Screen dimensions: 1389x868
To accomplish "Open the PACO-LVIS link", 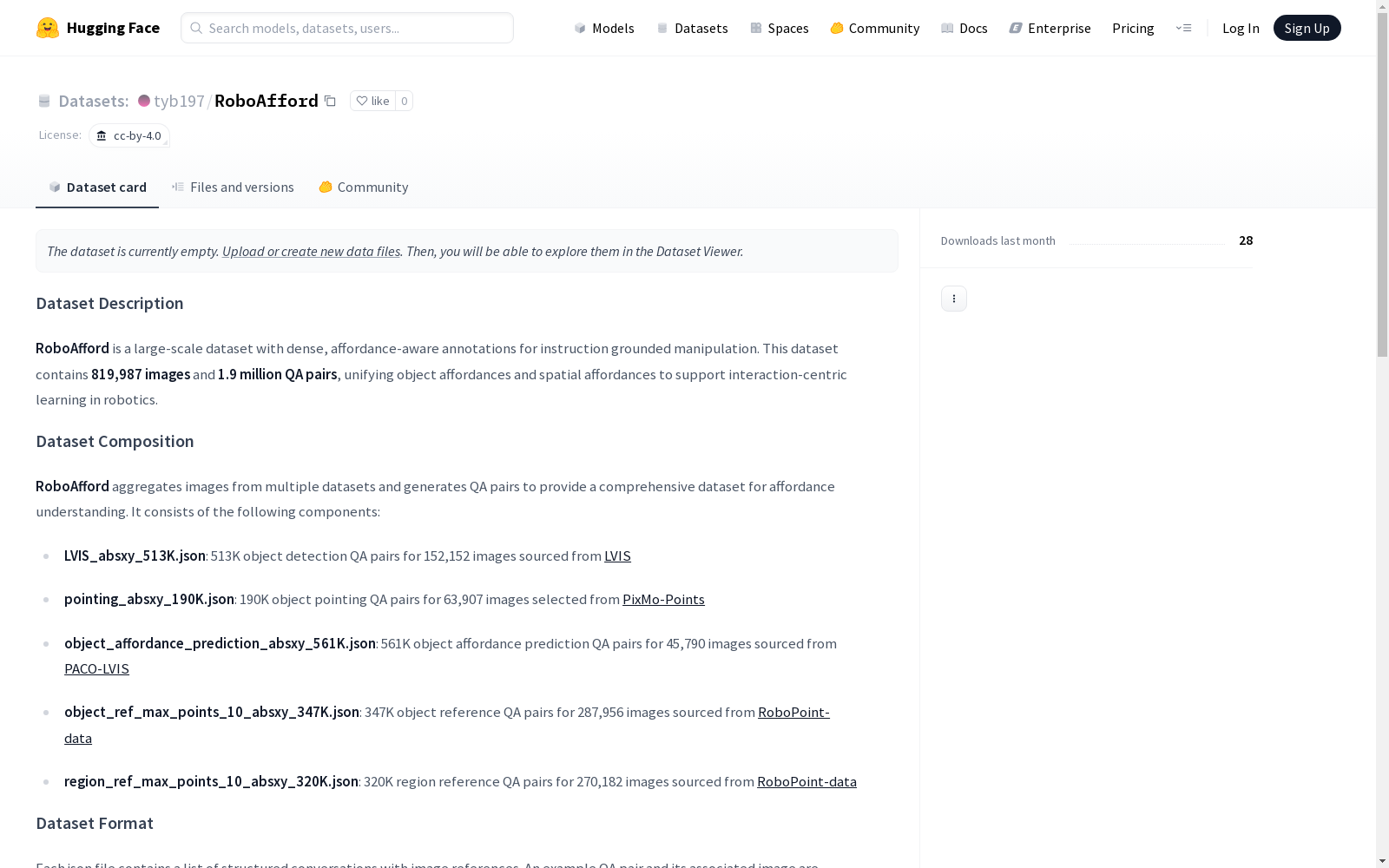I will point(96,668).
